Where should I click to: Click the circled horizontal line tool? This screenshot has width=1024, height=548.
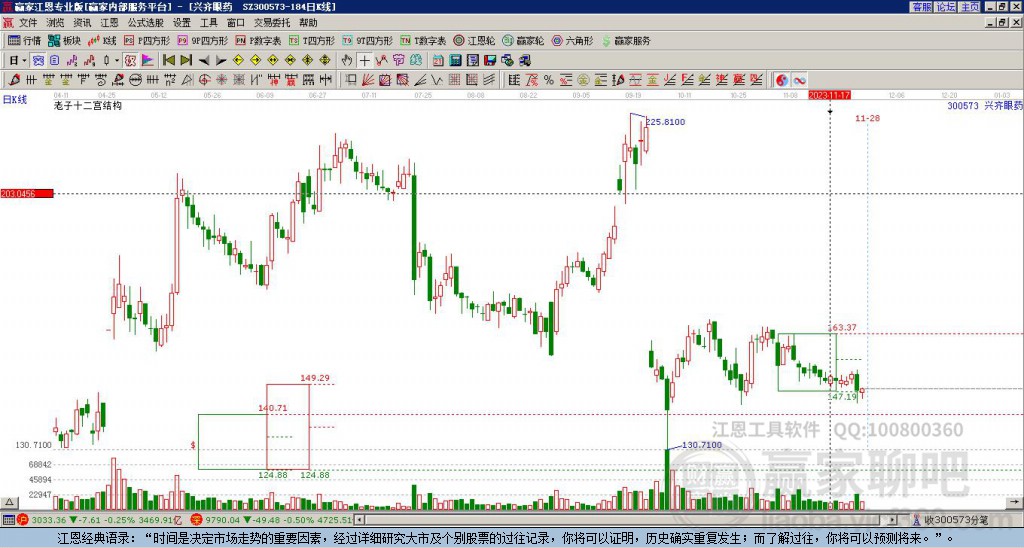point(135,80)
